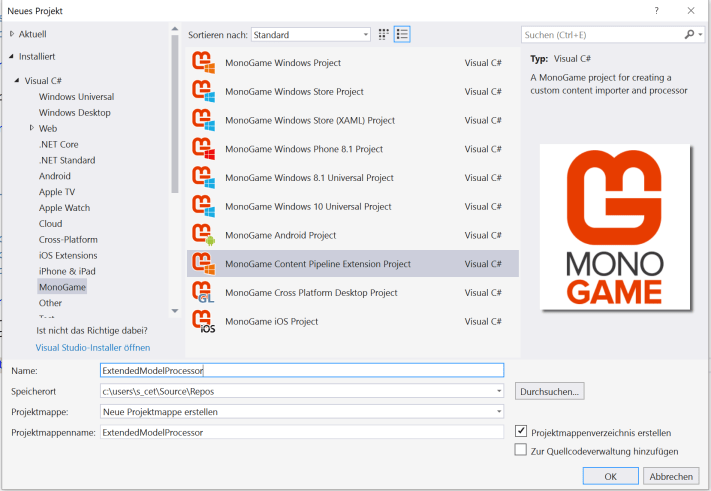
Task: Select Android category in tree
Action: tap(54, 176)
